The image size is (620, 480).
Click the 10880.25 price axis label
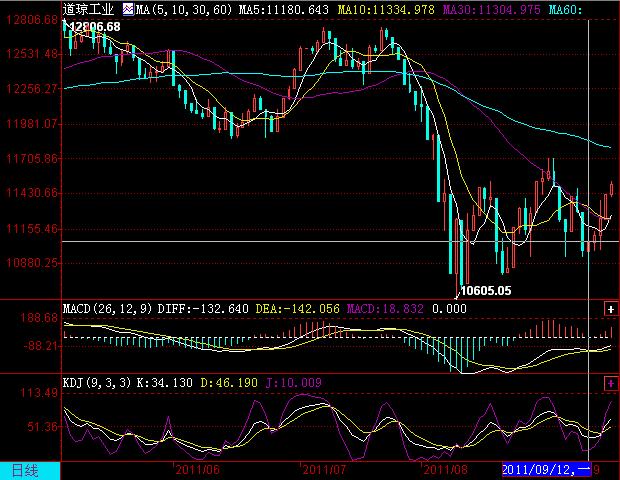[x=33, y=263]
